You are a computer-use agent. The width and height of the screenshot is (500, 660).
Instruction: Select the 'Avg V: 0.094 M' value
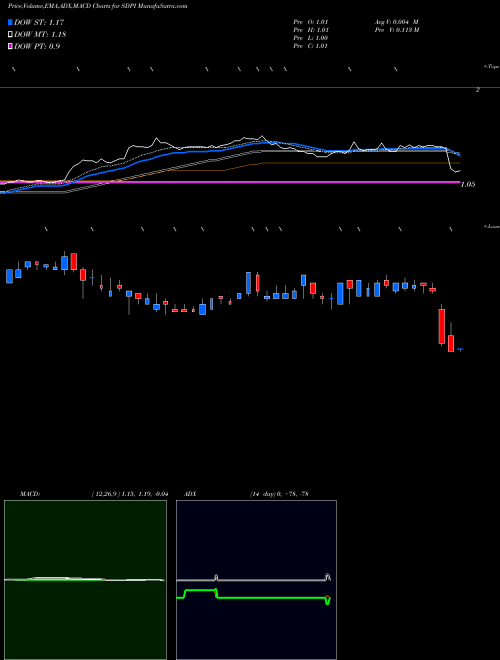(x=396, y=22)
